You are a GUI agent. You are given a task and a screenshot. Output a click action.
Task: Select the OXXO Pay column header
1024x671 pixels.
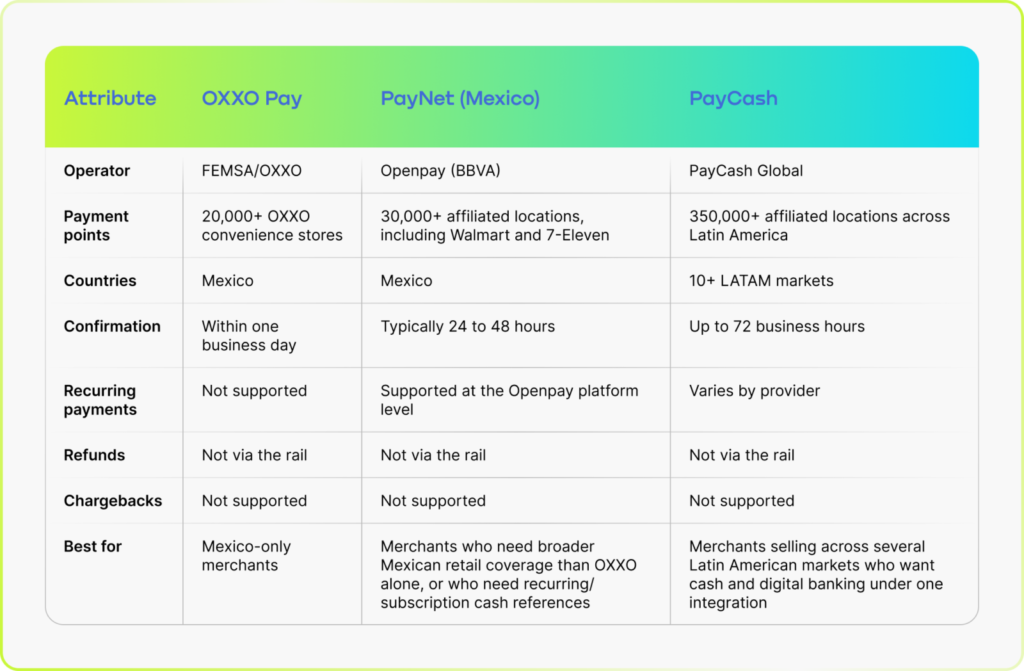(x=251, y=99)
